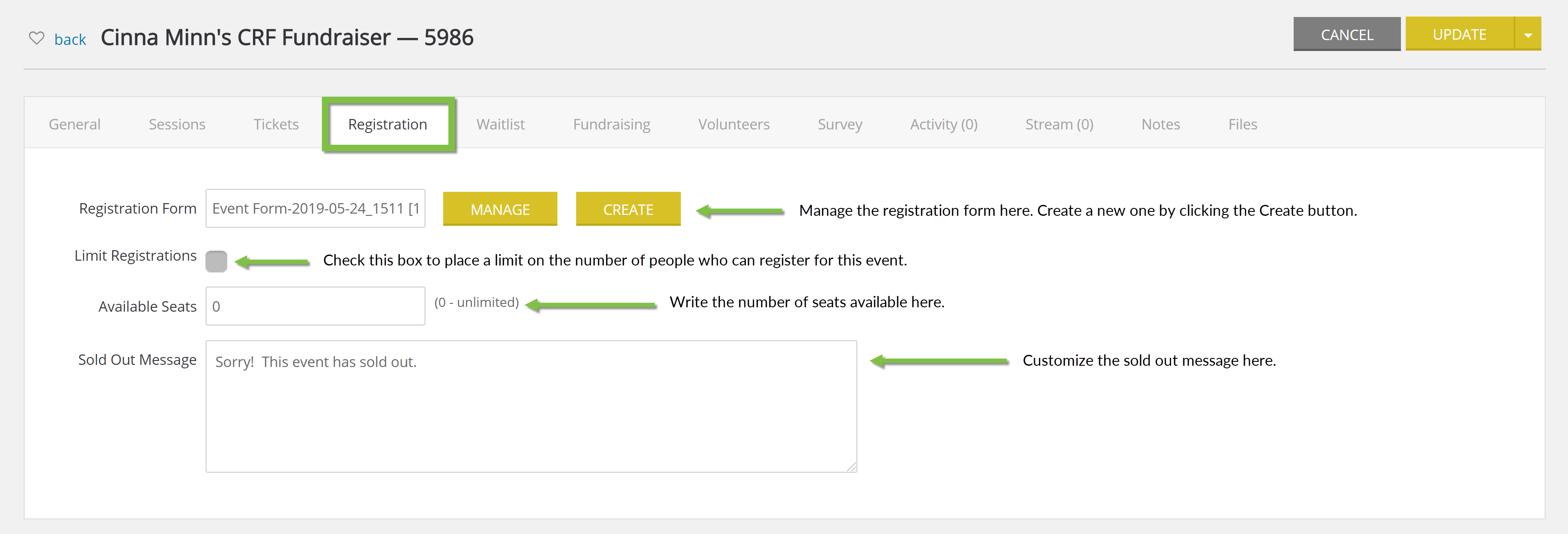Screen dimensions: 1568x534
Task: Click inside the Sold Out Message textarea
Action: [x=531, y=406]
